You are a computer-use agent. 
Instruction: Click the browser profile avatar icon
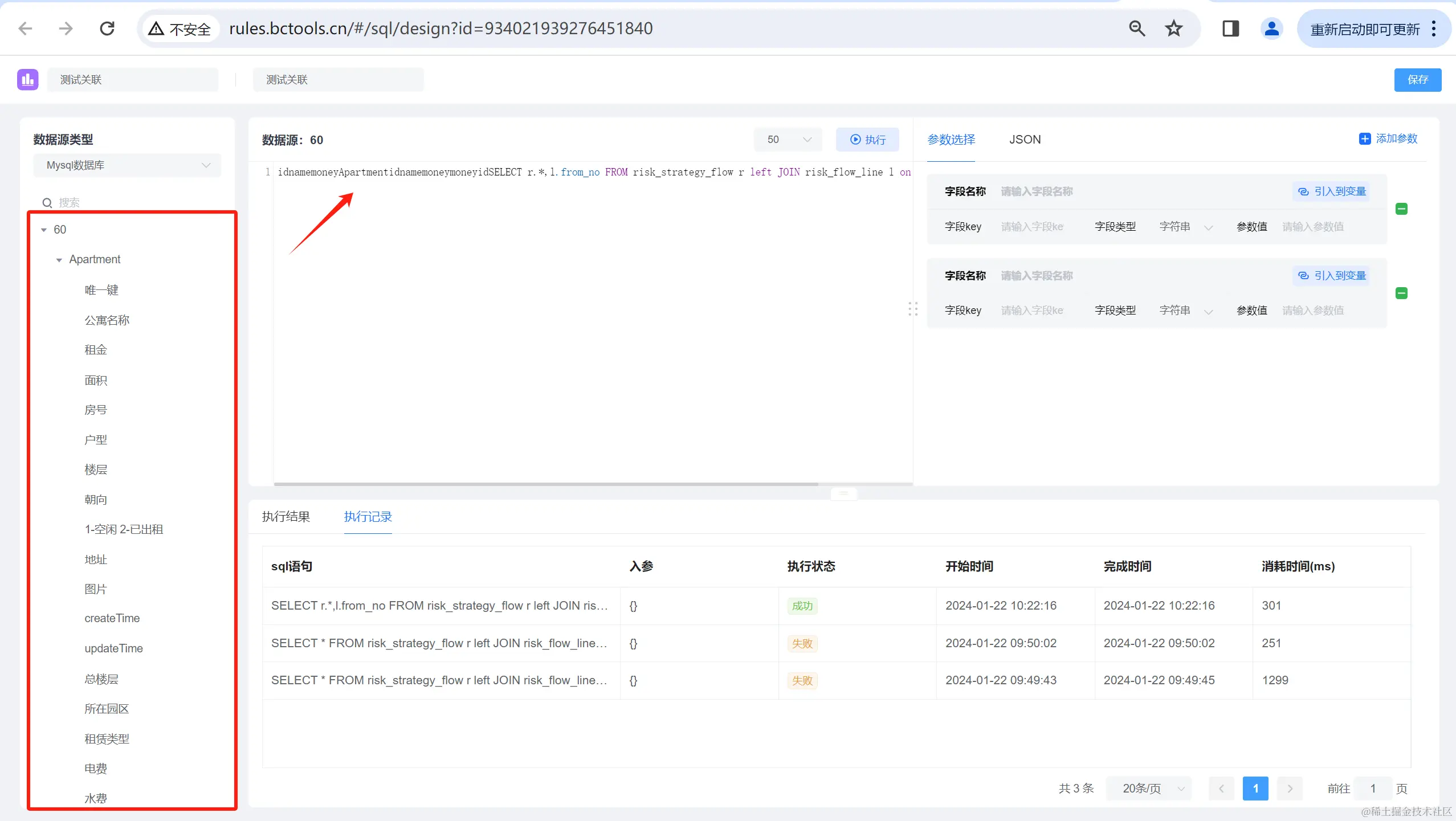coord(1271,28)
